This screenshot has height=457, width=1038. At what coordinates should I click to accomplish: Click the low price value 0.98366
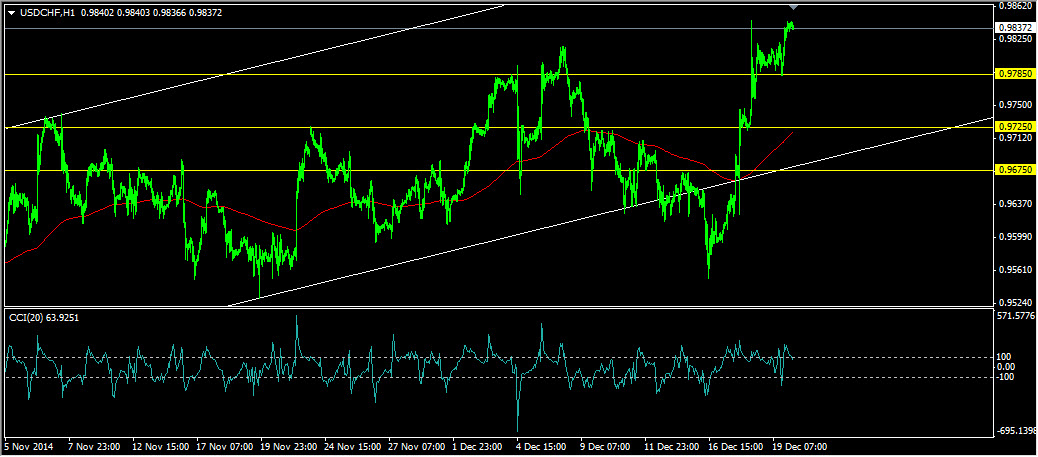171,13
